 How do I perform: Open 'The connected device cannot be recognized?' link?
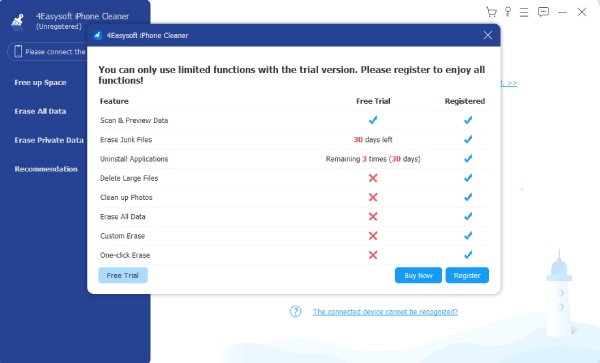point(385,312)
